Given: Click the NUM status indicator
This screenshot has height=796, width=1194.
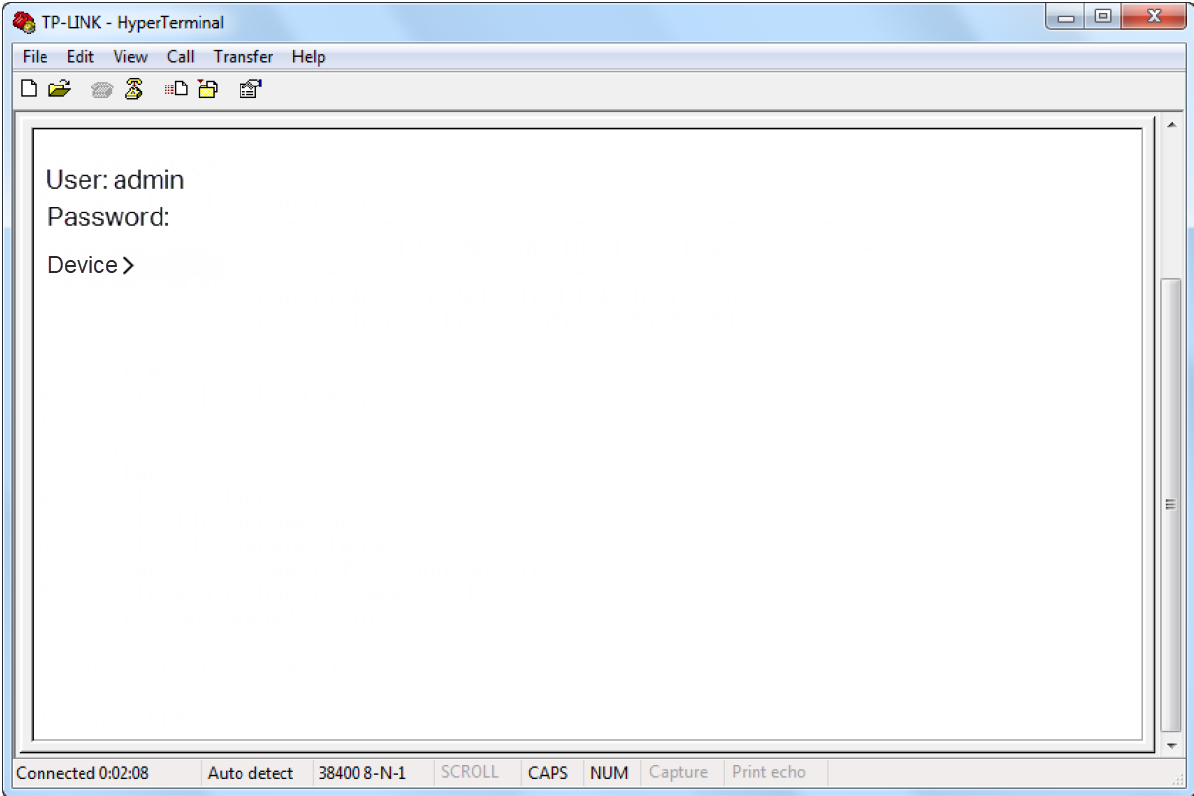Looking at the screenshot, I should [x=609, y=773].
